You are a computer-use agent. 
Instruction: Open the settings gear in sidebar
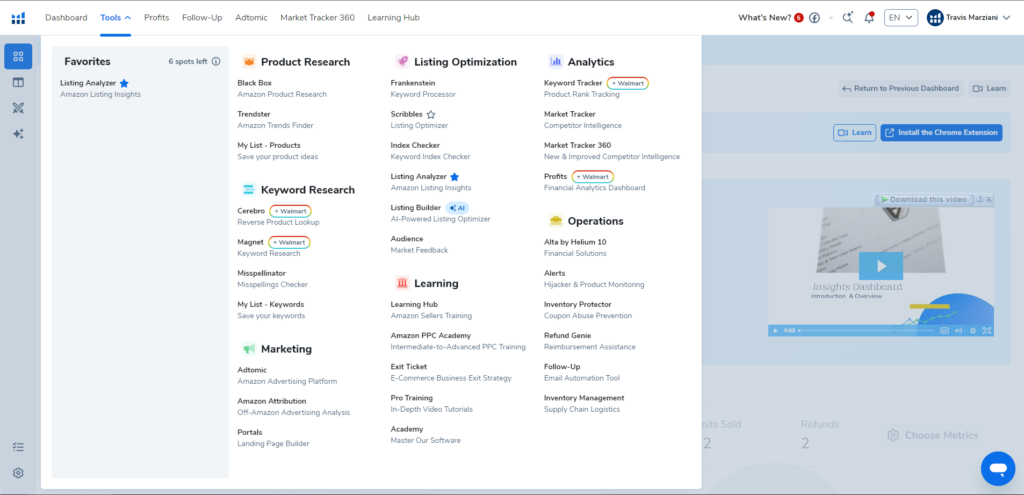tap(18, 473)
